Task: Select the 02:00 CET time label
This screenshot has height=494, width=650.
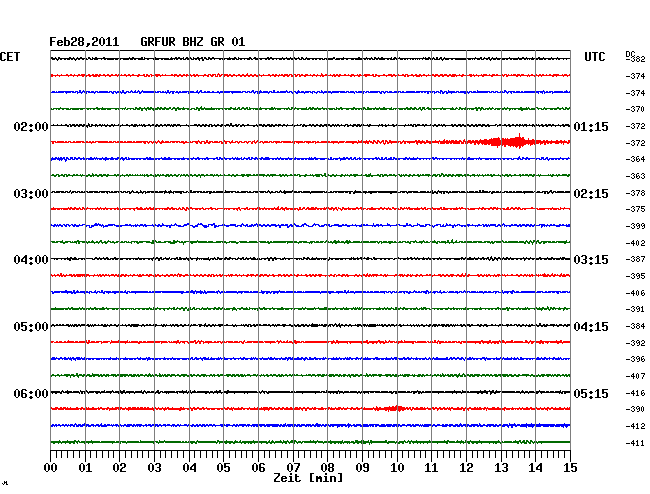Action: coord(31,126)
